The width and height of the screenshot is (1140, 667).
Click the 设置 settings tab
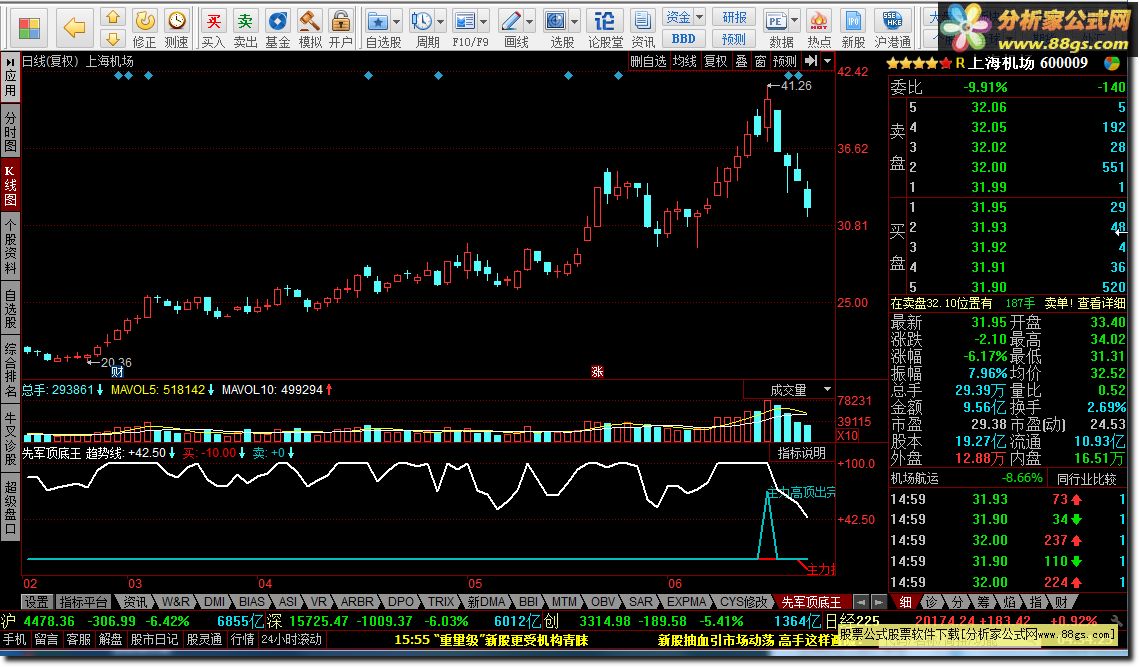36,602
